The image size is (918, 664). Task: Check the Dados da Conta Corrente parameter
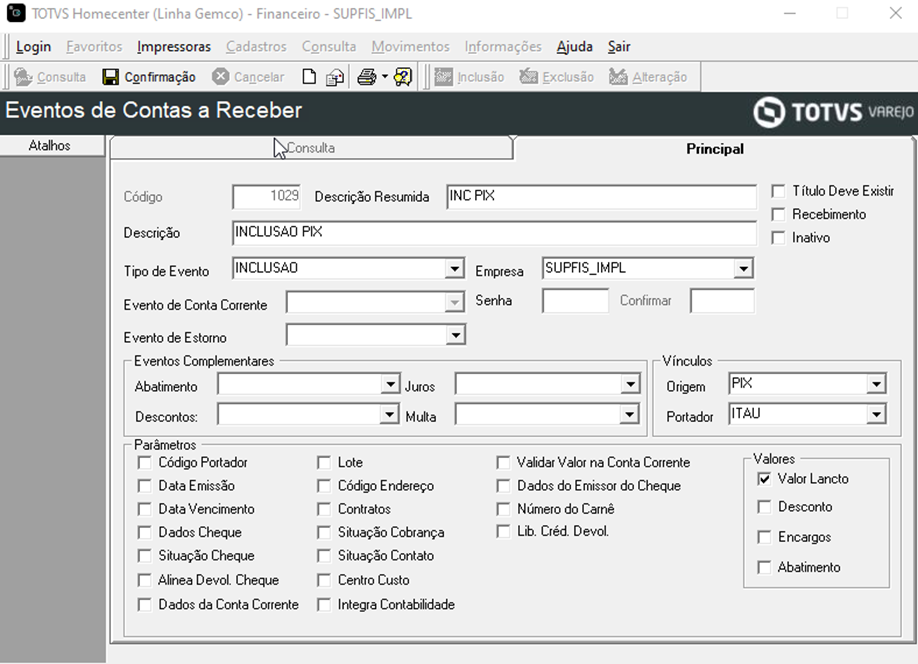[144, 605]
